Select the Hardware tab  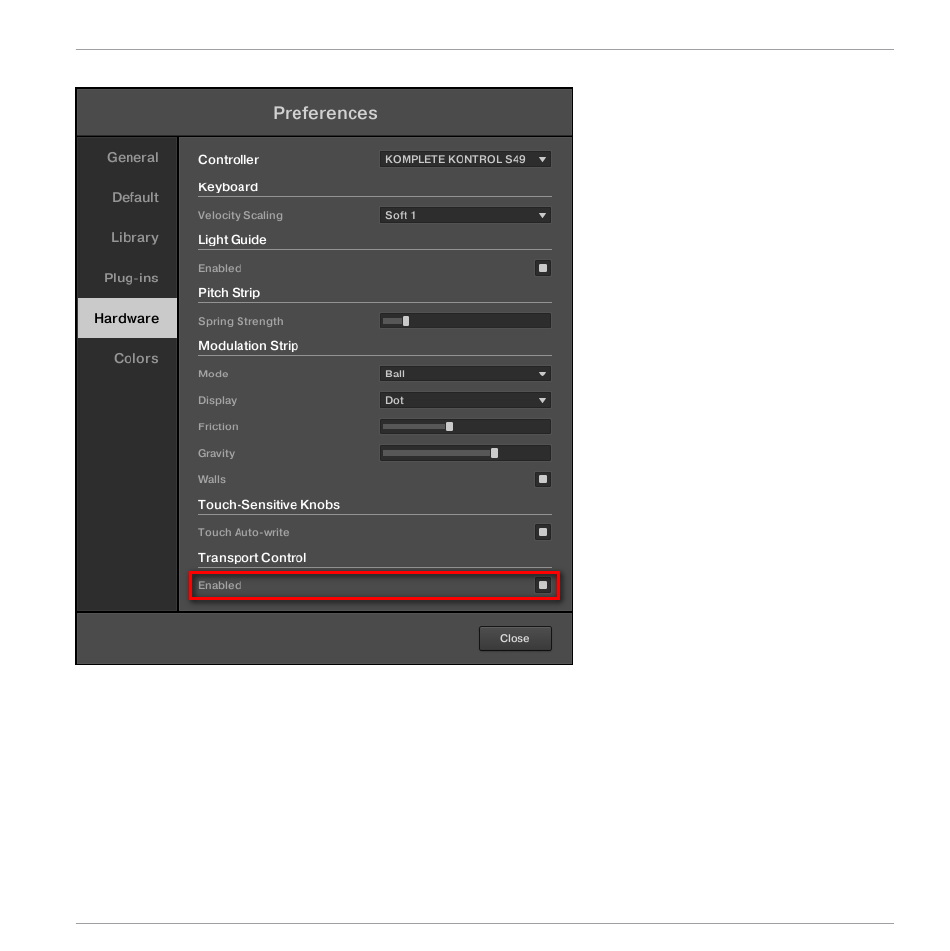pyautogui.click(x=127, y=318)
